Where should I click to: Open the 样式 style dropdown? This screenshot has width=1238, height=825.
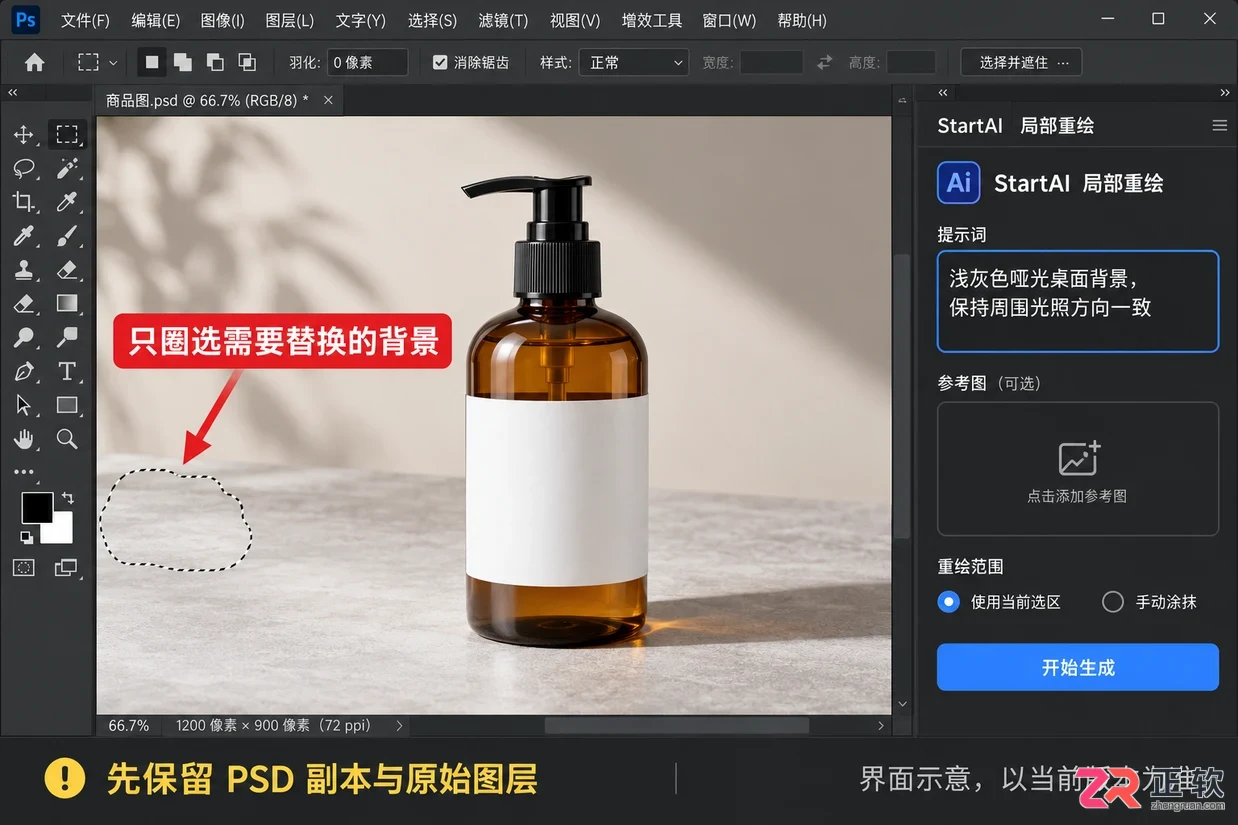click(x=634, y=62)
